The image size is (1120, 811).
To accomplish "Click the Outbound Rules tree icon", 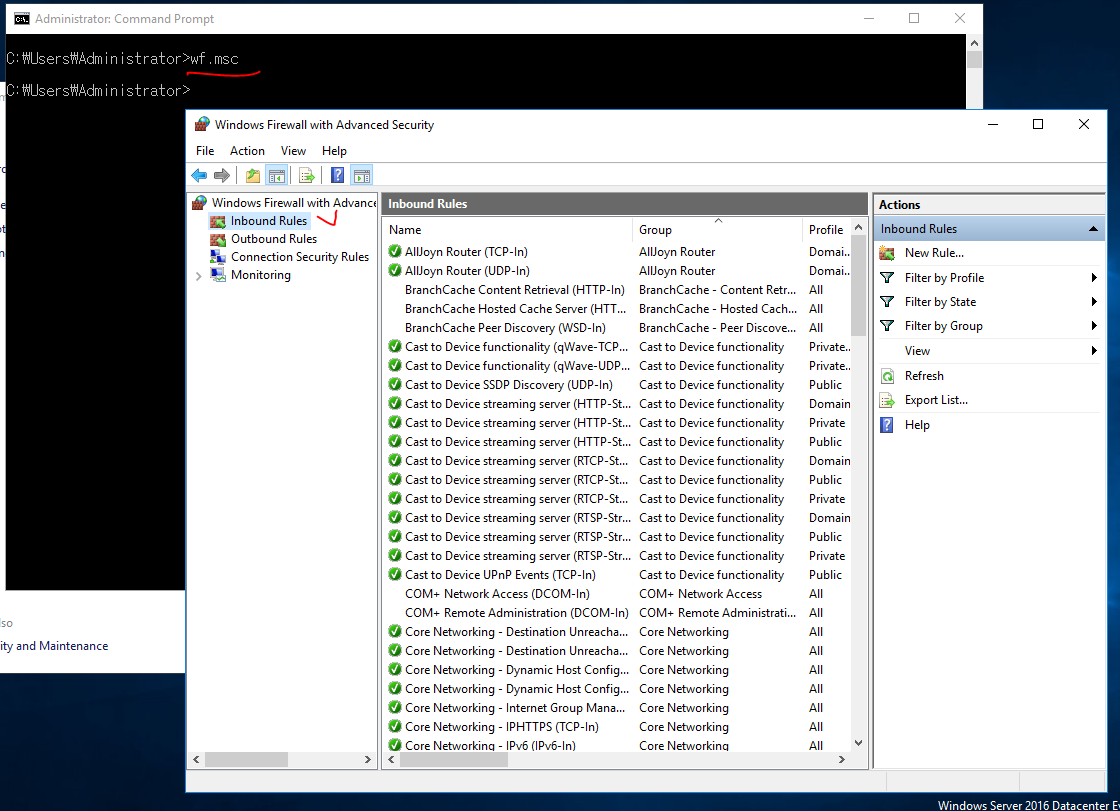I will (218, 239).
